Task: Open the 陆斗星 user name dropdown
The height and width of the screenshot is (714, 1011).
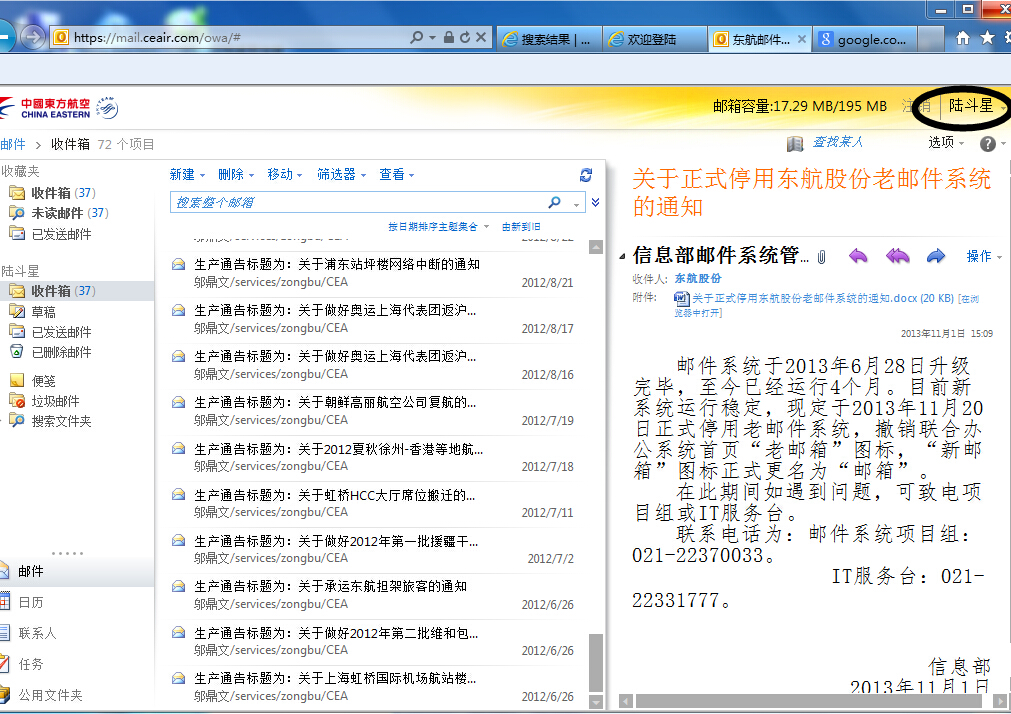Action: (976, 106)
